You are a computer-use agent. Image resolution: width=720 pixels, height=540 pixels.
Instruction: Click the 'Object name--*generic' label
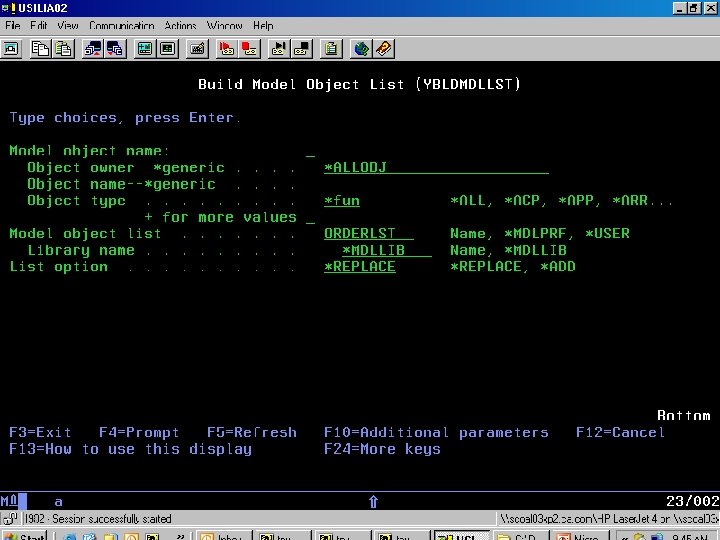tap(121, 184)
